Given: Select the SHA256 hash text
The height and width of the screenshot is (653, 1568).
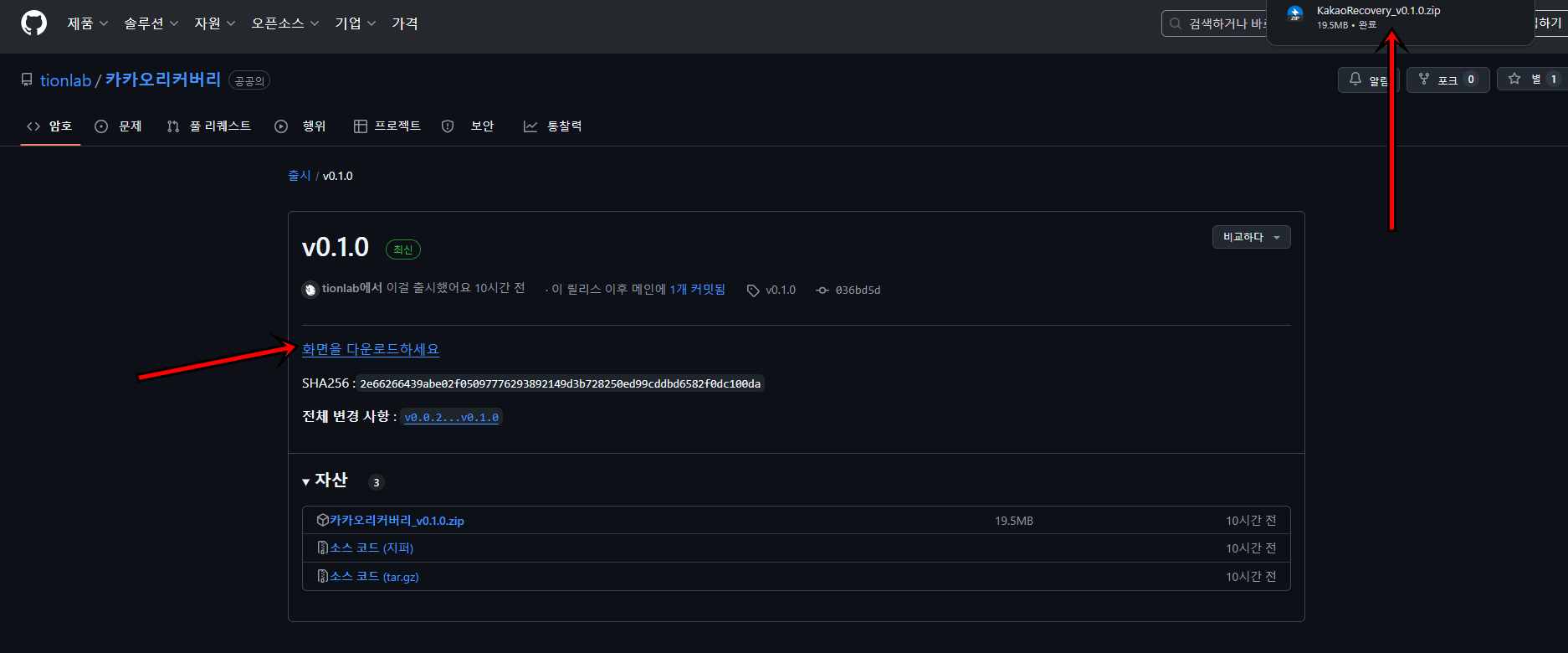Looking at the screenshot, I should tap(560, 383).
